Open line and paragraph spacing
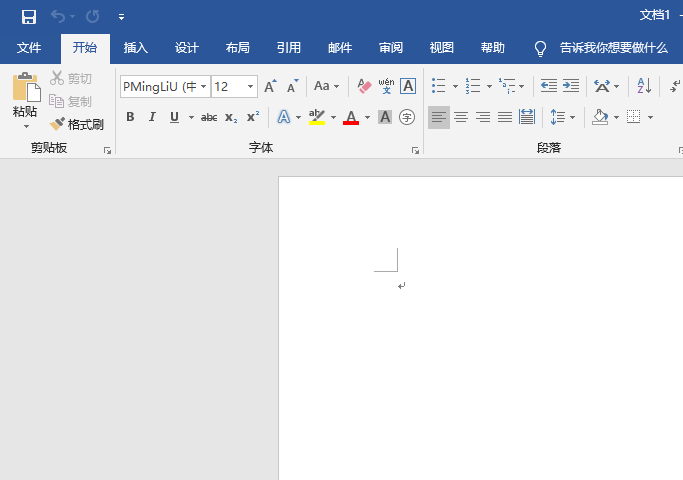 [558, 117]
